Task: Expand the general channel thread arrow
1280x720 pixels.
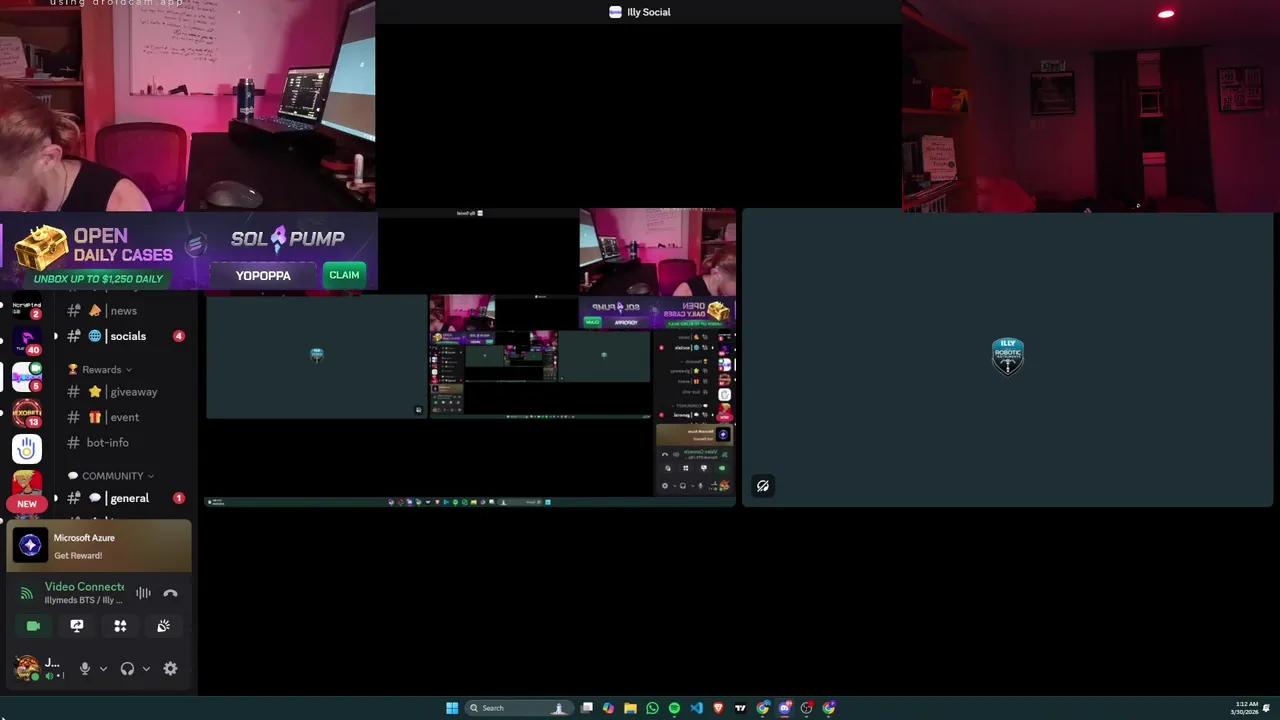Action: point(56,498)
